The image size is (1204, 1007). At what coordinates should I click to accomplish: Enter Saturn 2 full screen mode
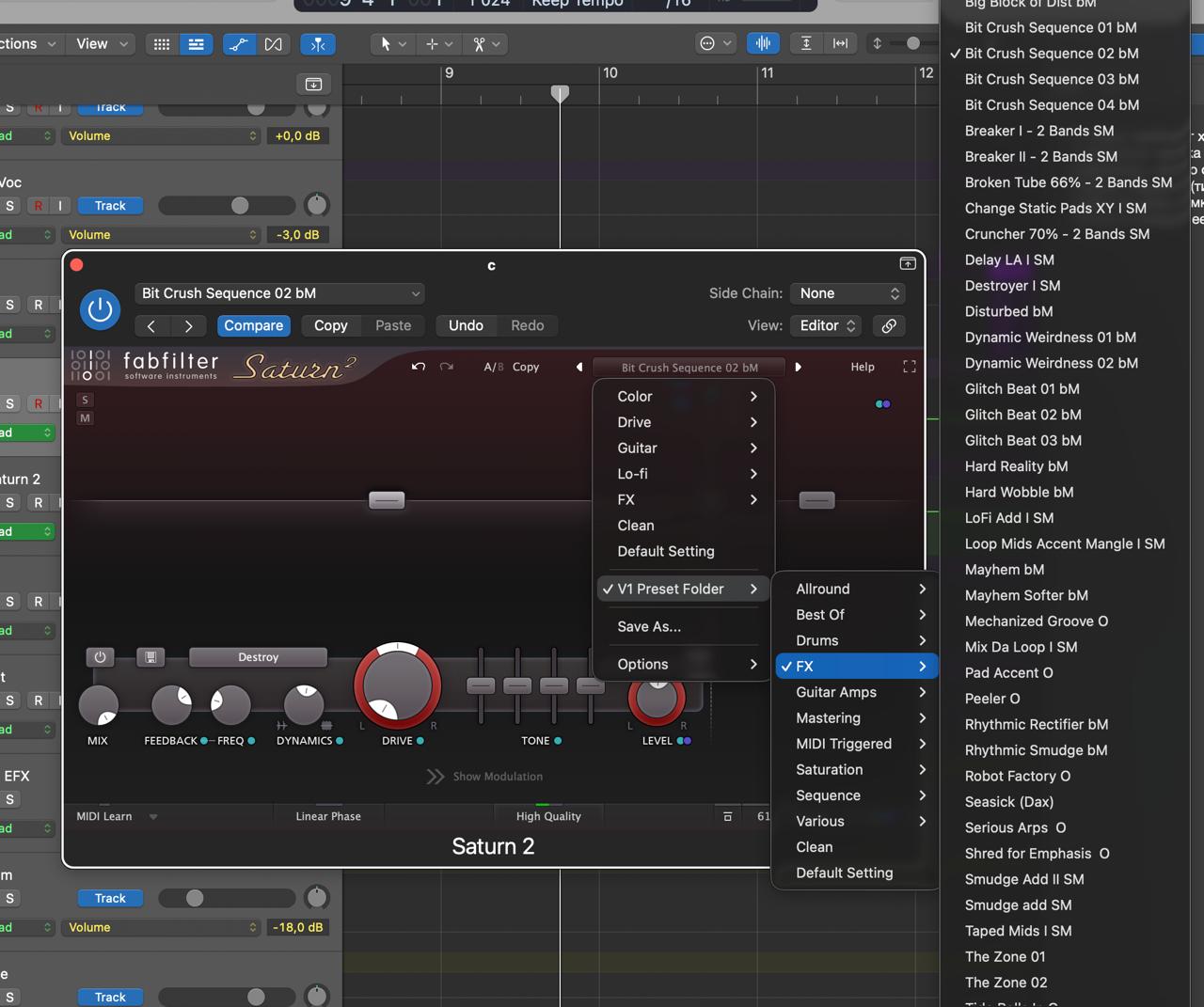pos(910,367)
